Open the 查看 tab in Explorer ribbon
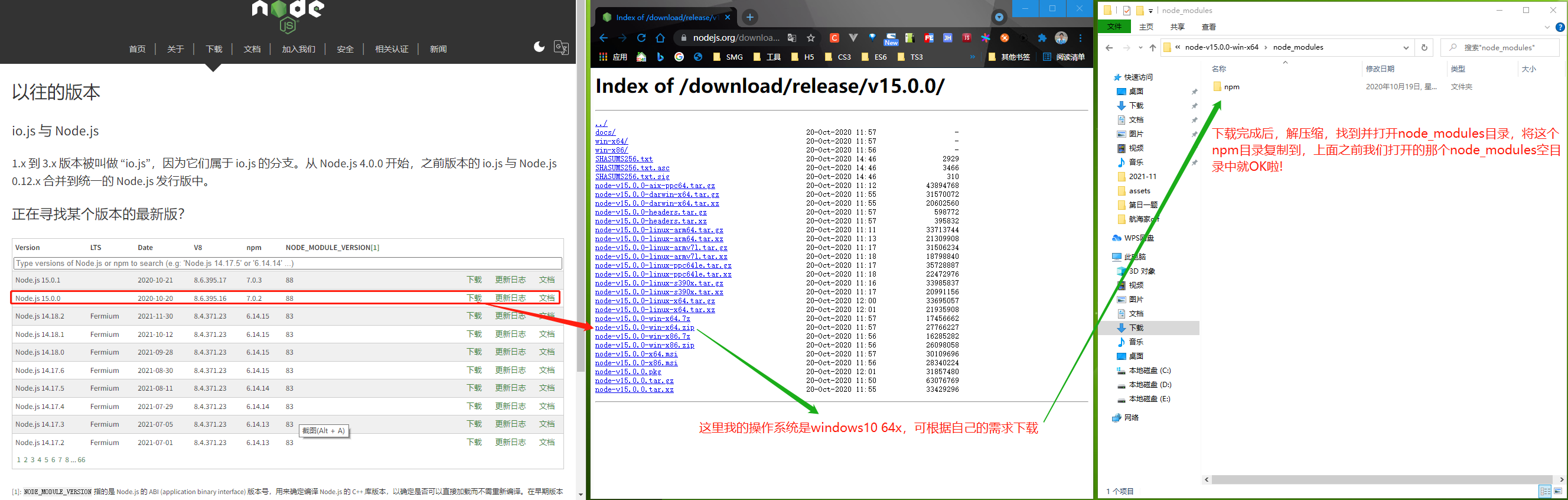The width and height of the screenshot is (1568, 500). pos(1208,27)
